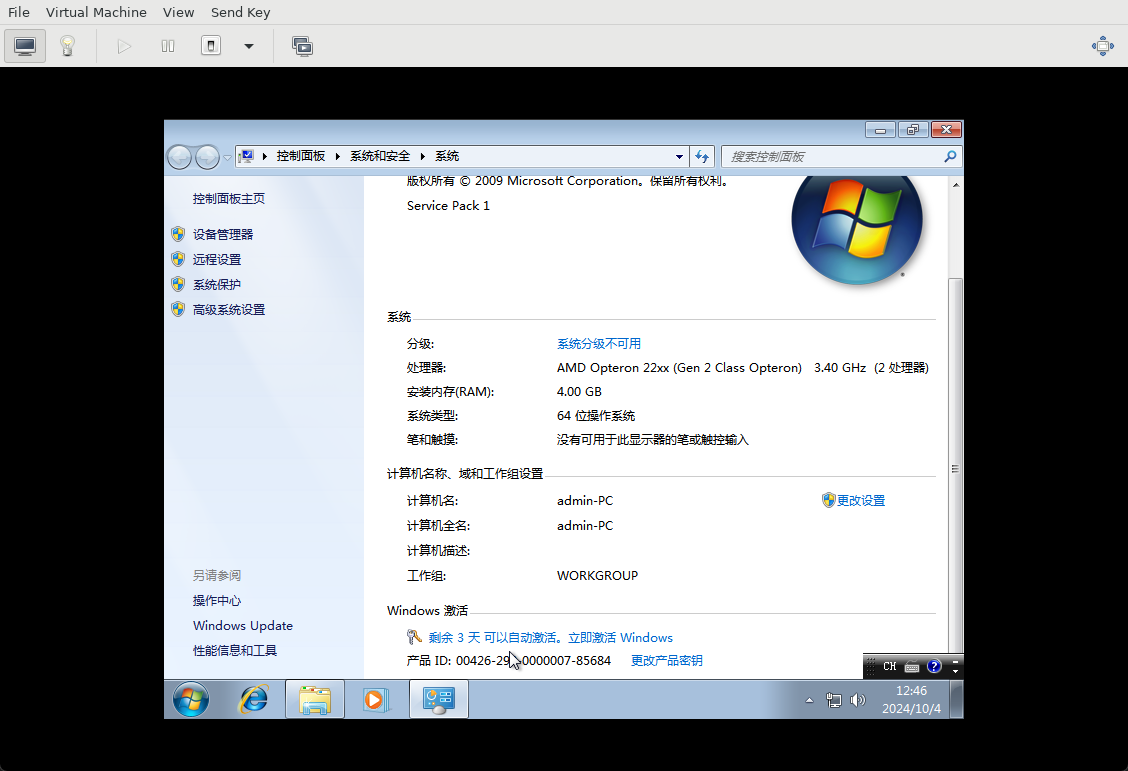
Task: Open 操作中心 in See also
Action: point(217,601)
